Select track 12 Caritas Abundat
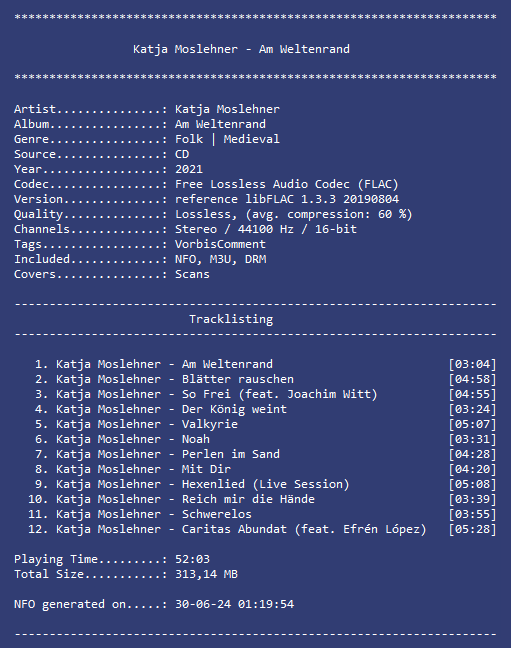511x648 pixels. tap(262, 529)
